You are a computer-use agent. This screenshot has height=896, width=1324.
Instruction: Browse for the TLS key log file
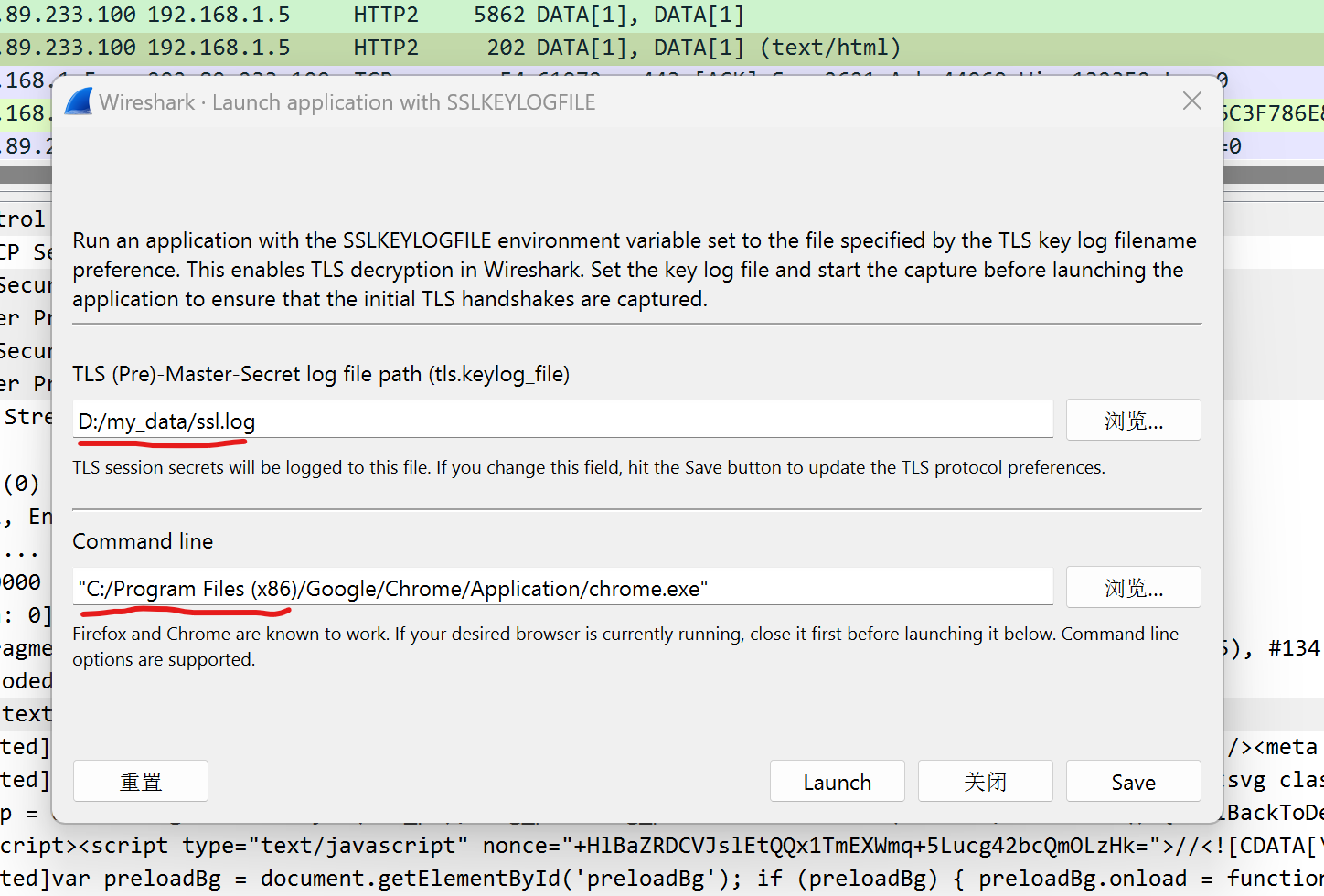(x=1133, y=421)
